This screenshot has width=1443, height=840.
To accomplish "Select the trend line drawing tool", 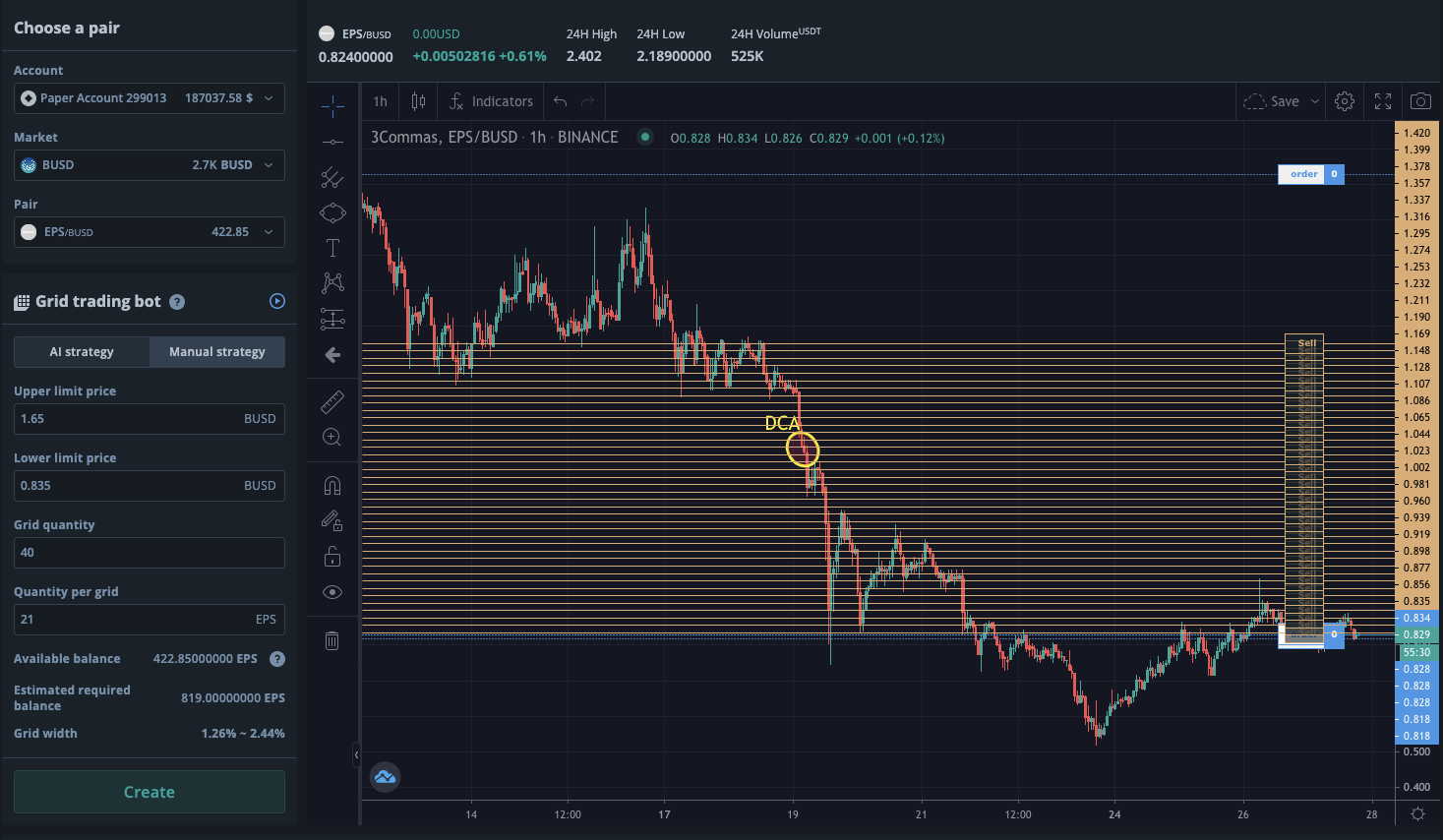I will 332,177.
